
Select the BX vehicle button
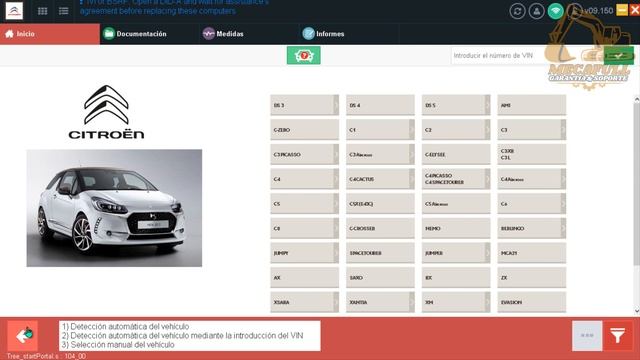click(456, 278)
